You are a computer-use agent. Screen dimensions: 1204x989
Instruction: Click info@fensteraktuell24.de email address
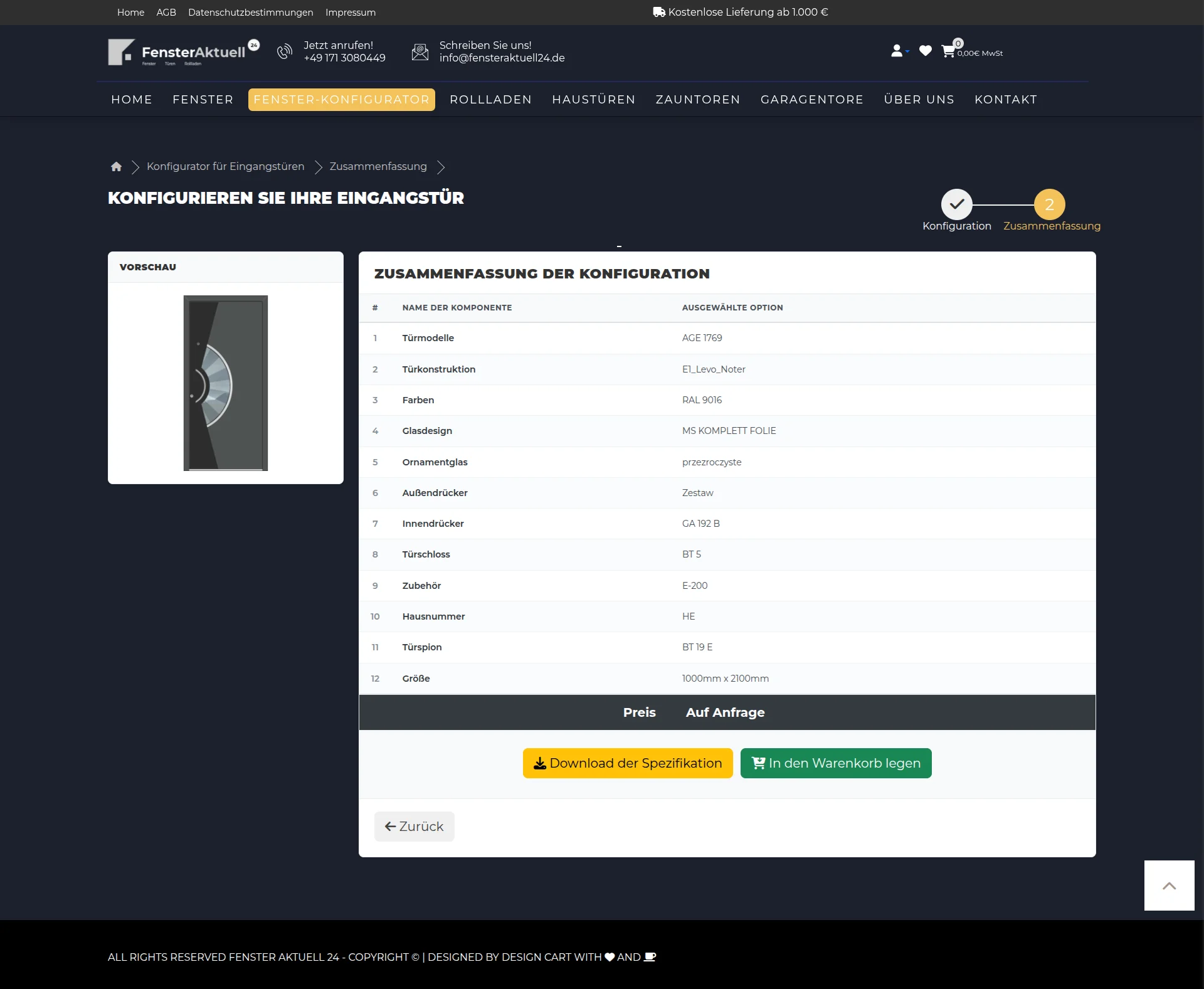pos(502,58)
